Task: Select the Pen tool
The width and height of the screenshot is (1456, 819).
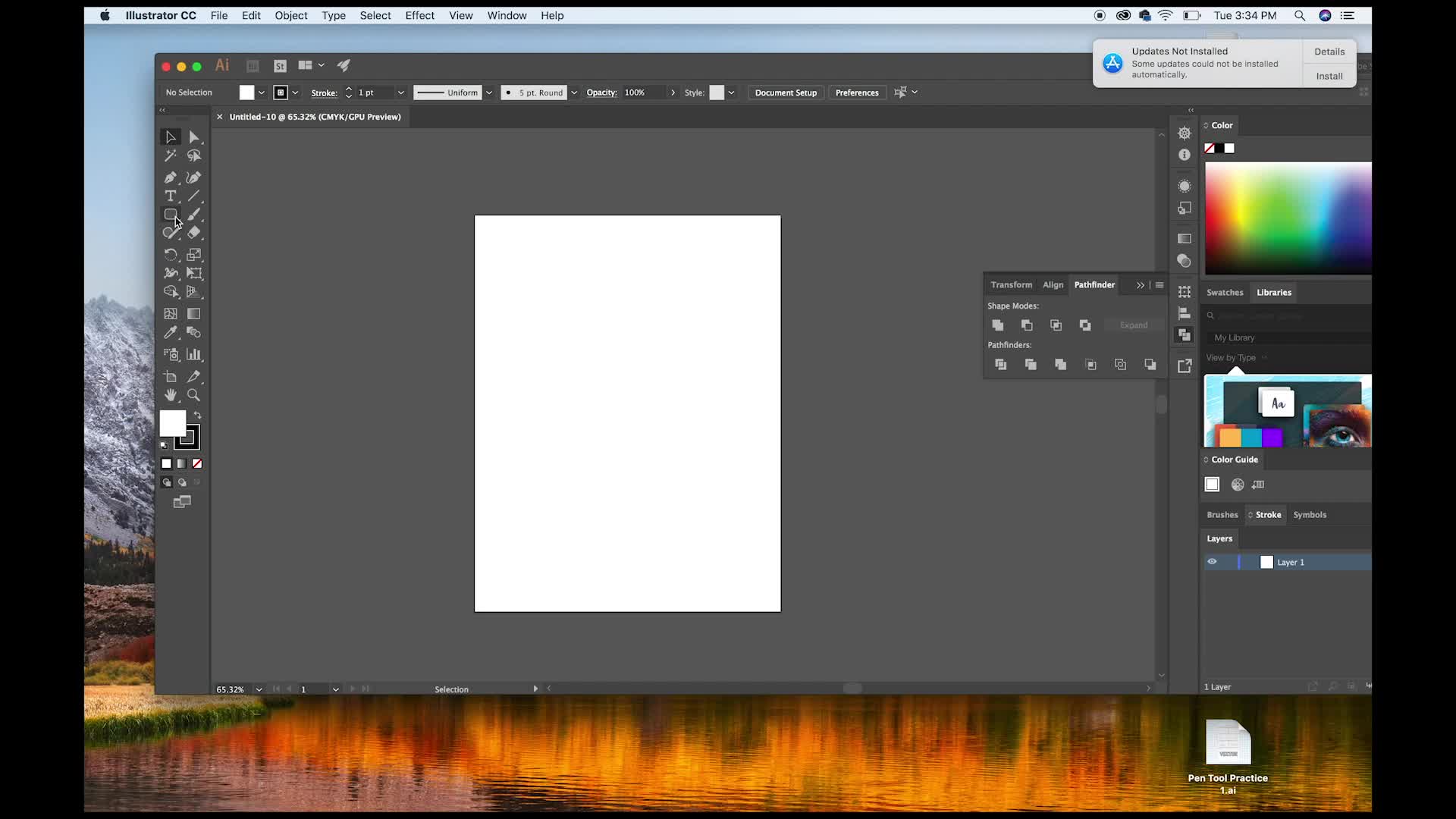Action: [x=171, y=177]
